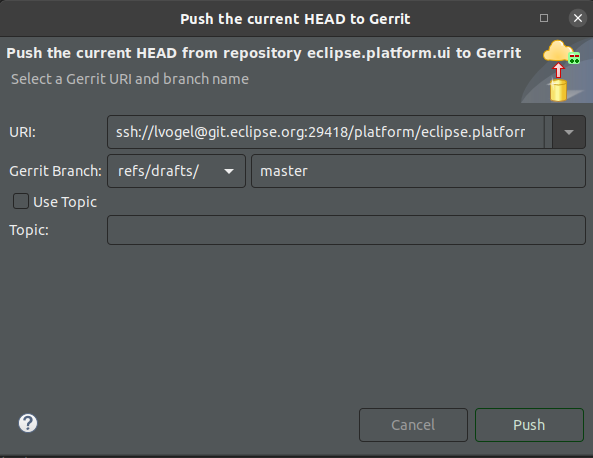Click the Push button

(529, 425)
